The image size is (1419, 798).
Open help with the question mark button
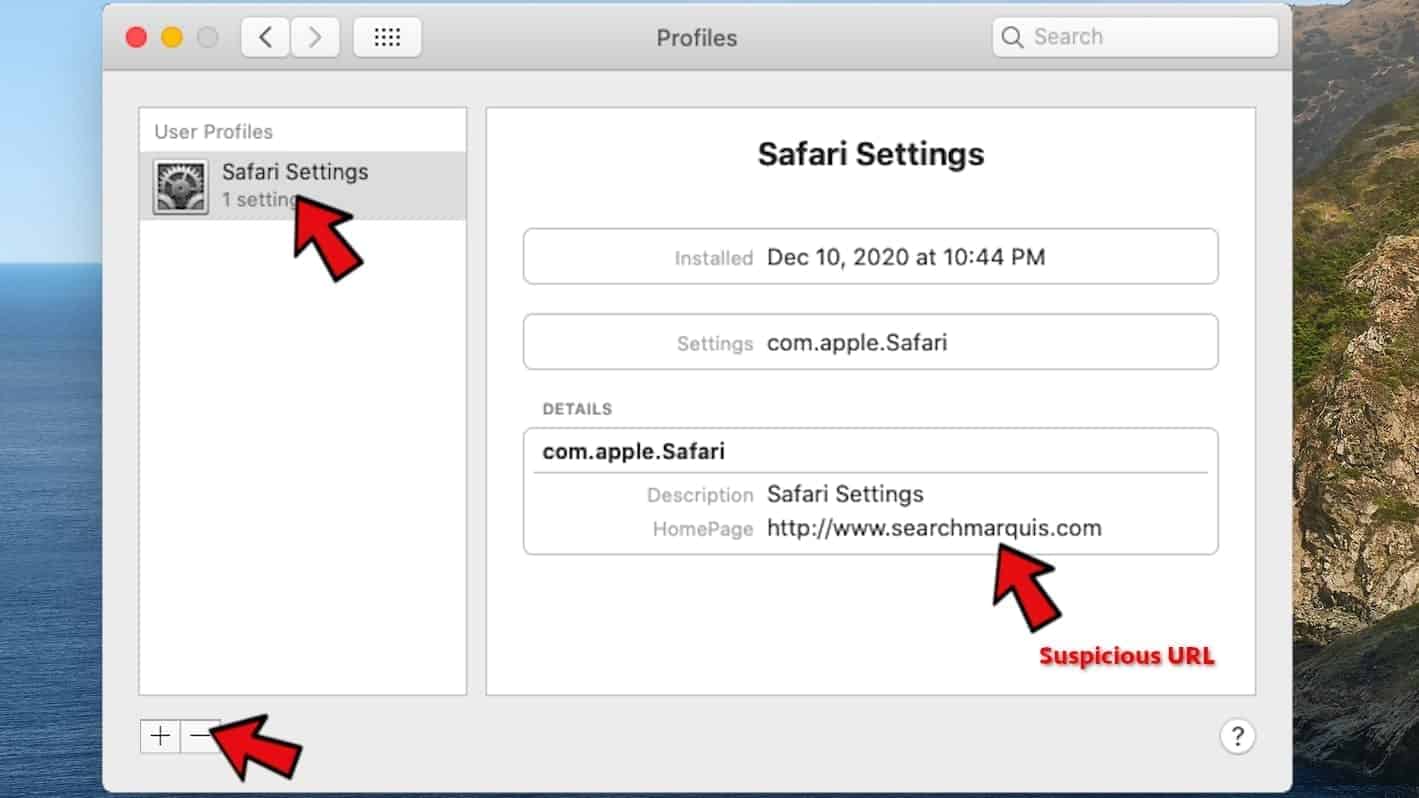pyautogui.click(x=1237, y=736)
